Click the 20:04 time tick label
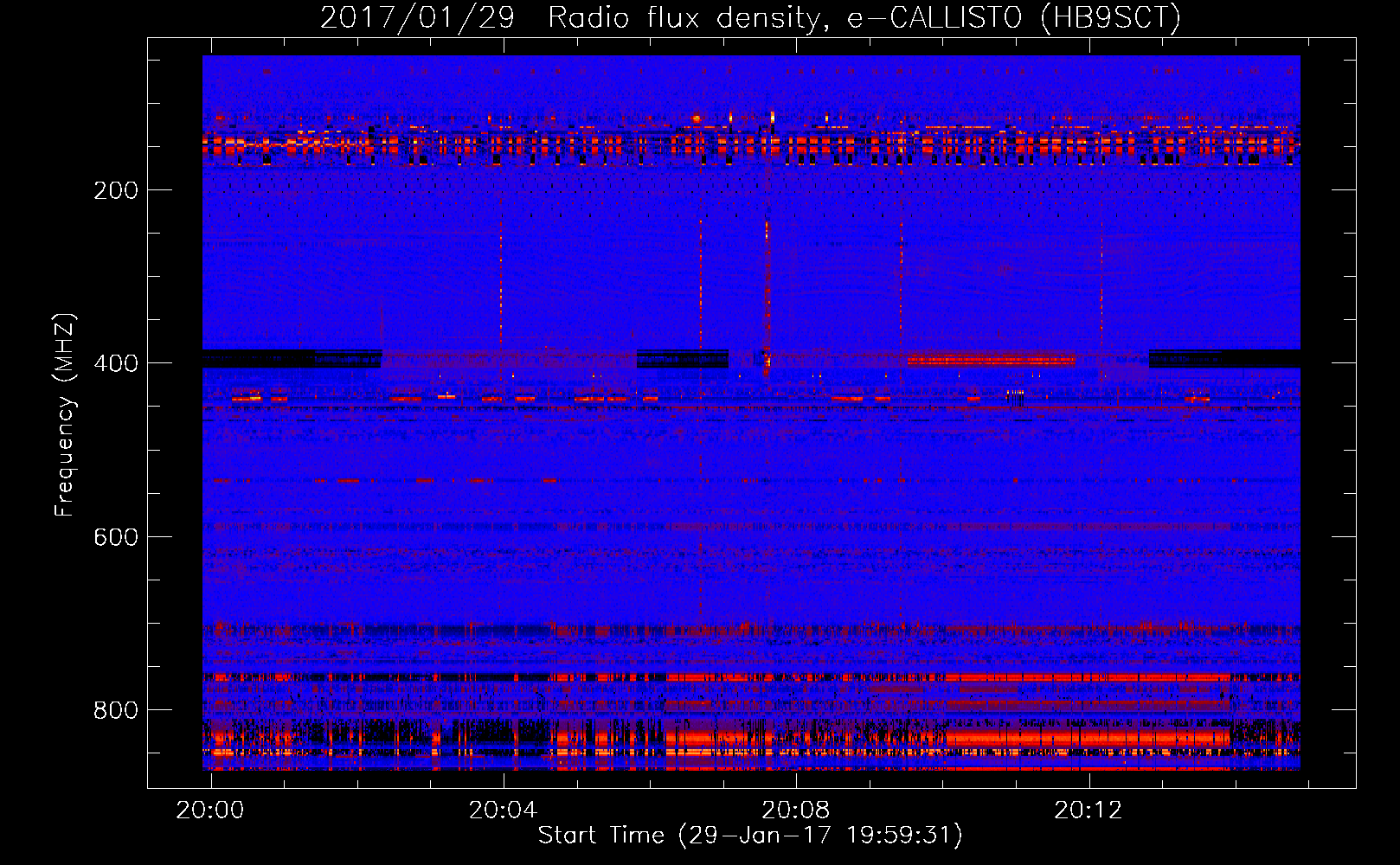 click(x=503, y=811)
